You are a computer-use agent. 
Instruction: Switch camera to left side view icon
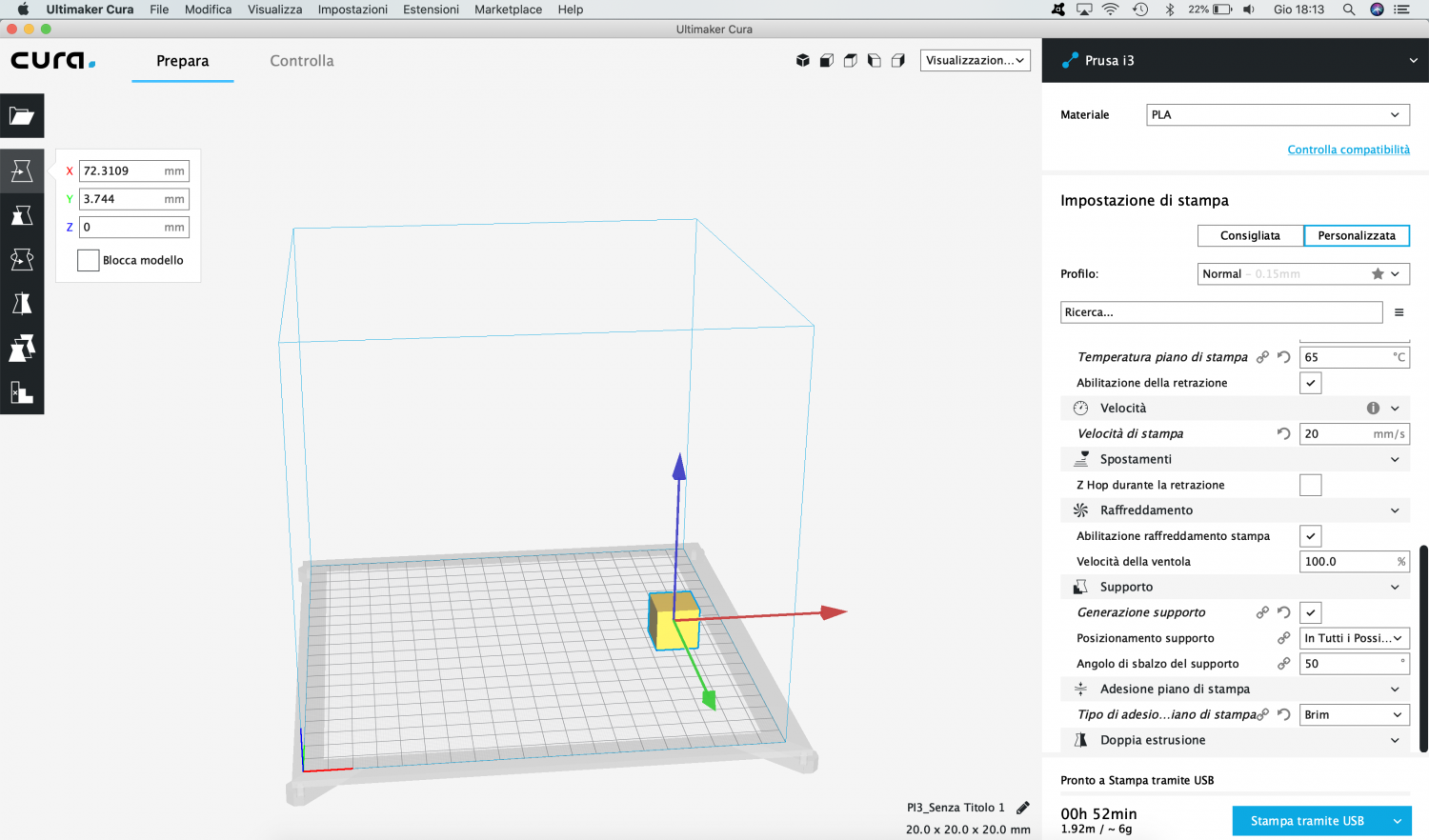tap(875, 60)
